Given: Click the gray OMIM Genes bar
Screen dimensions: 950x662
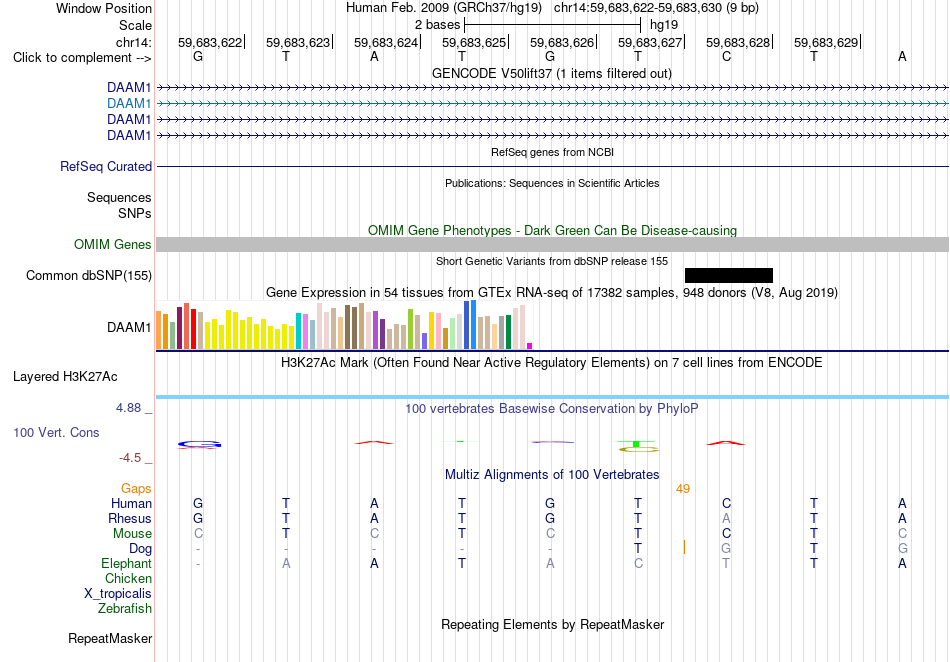Looking at the screenshot, I should point(552,244).
